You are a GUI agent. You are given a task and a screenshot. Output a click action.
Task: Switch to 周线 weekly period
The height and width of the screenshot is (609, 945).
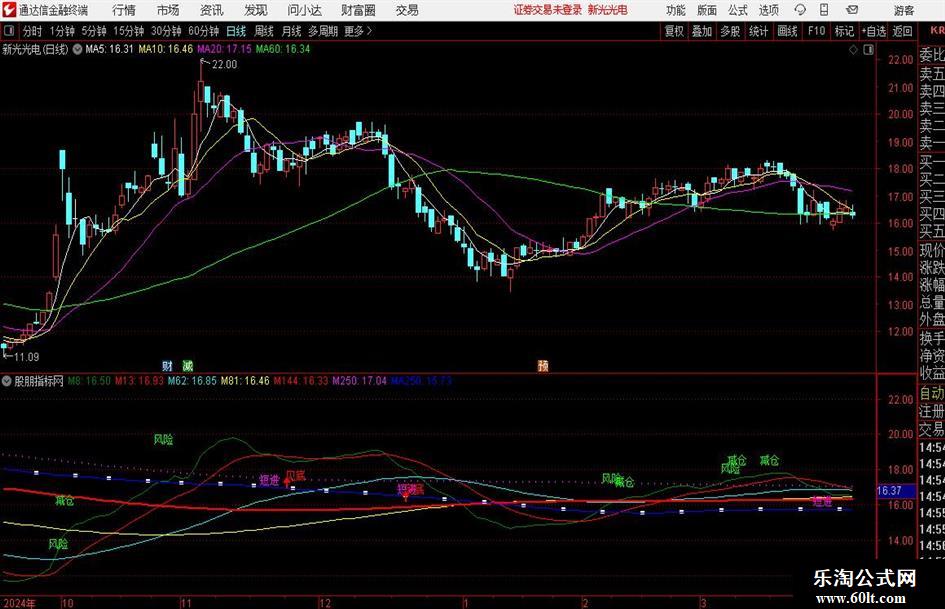264,31
